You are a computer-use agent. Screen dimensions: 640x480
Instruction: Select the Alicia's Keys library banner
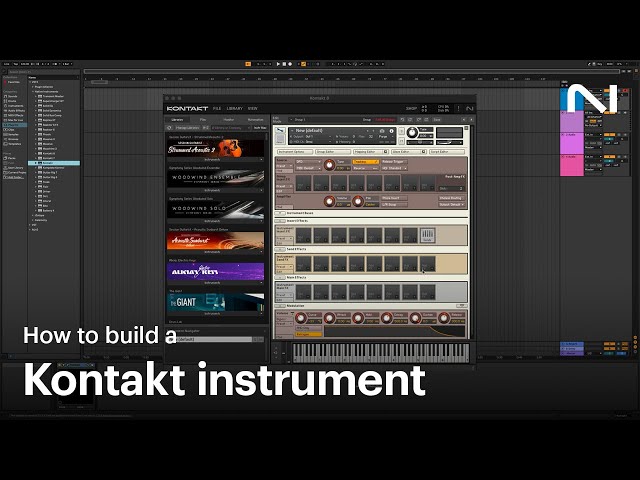click(216, 271)
